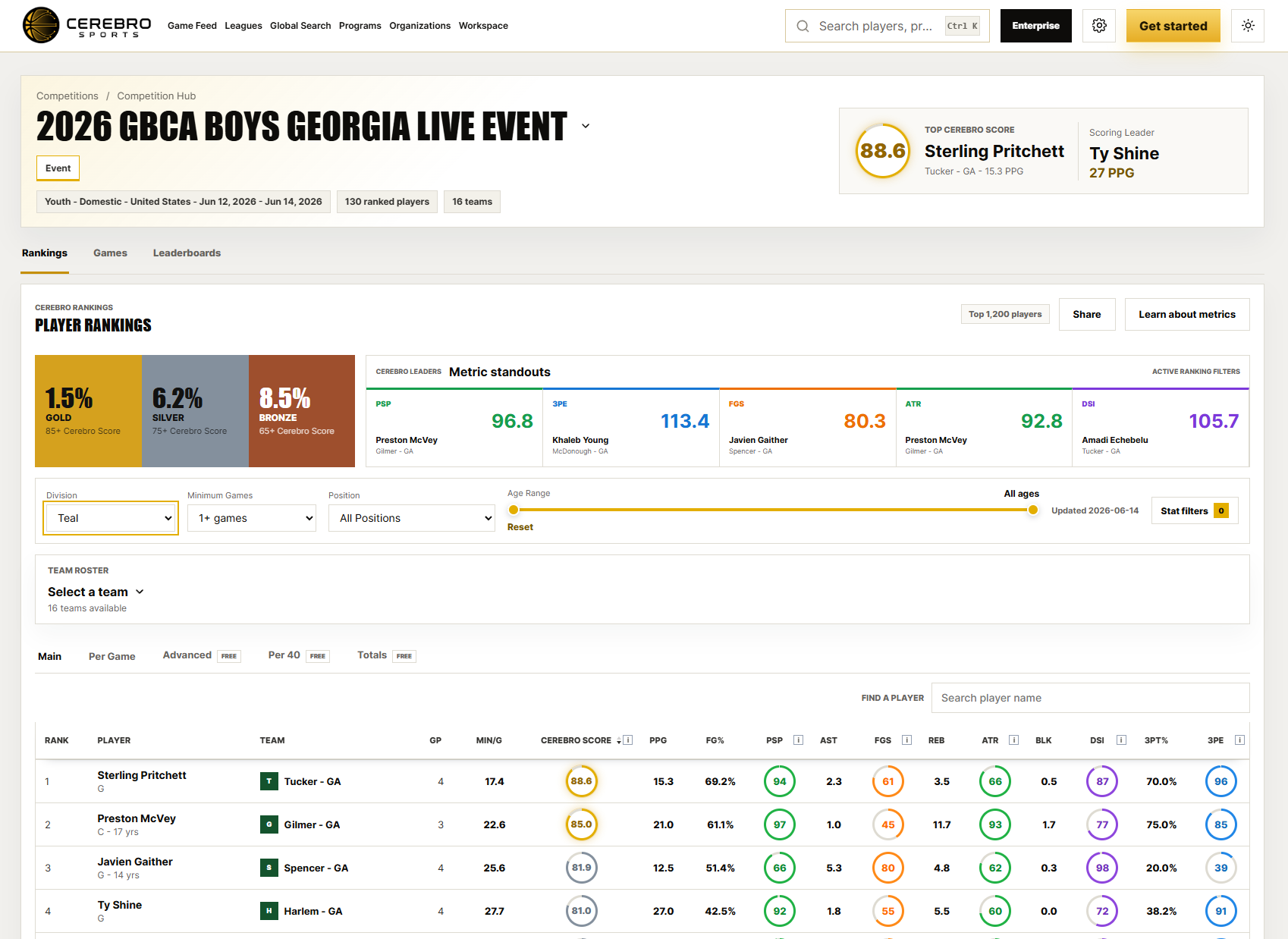Click the Gold 1.5% tier swatch
The image size is (1288, 939).
point(88,411)
